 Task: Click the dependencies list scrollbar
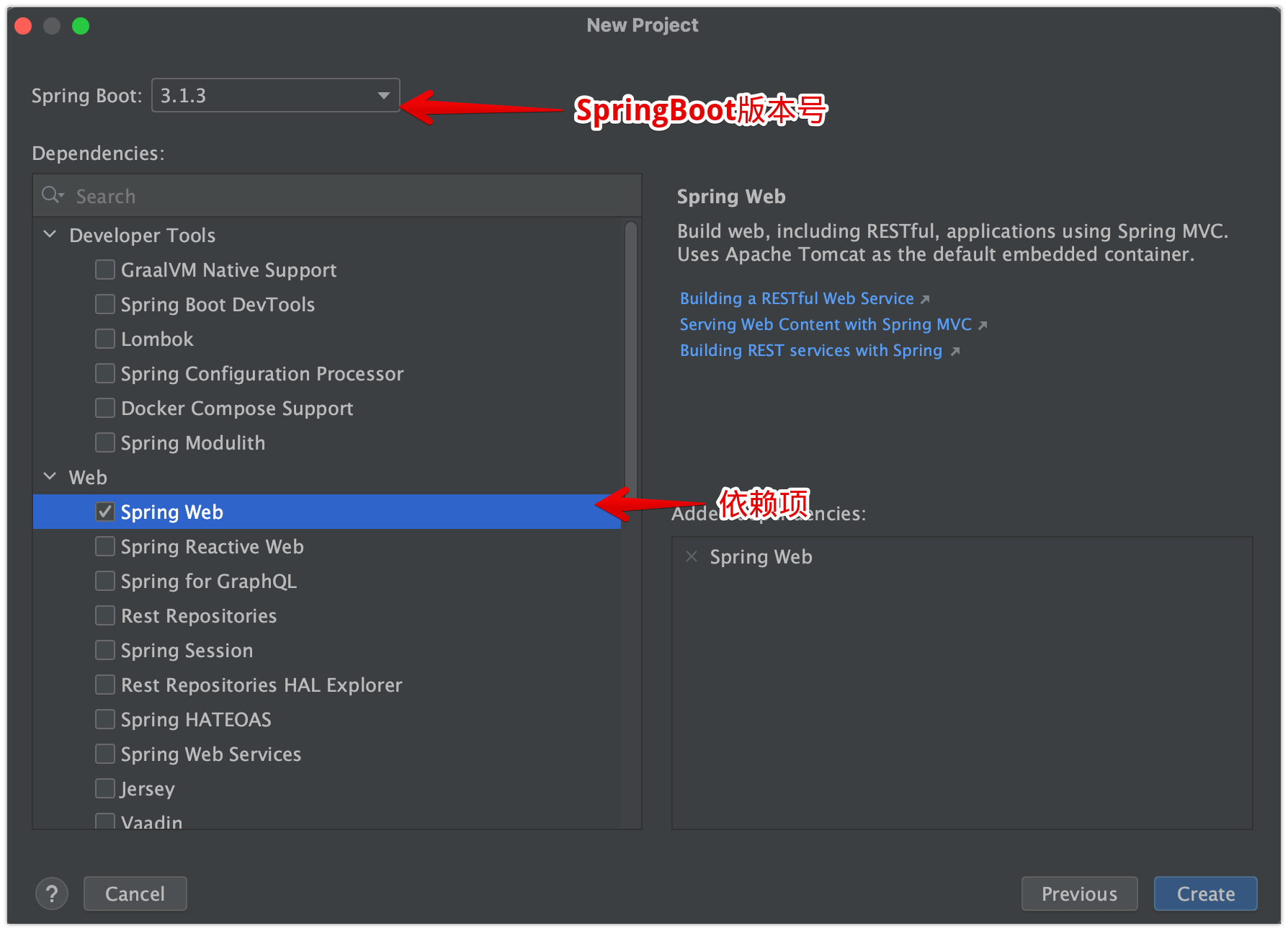[x=630, y=360]
